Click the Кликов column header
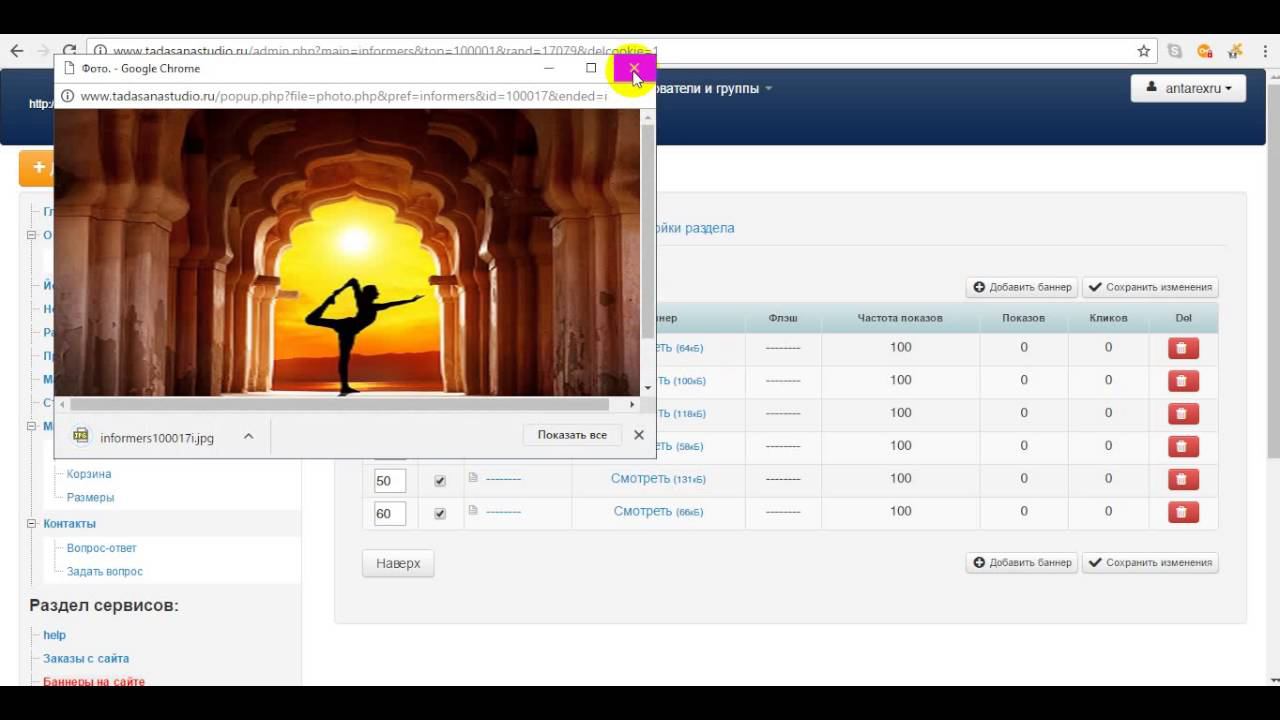The image size is (1280, 720). pyautogui.click(x=1108, y=318)
